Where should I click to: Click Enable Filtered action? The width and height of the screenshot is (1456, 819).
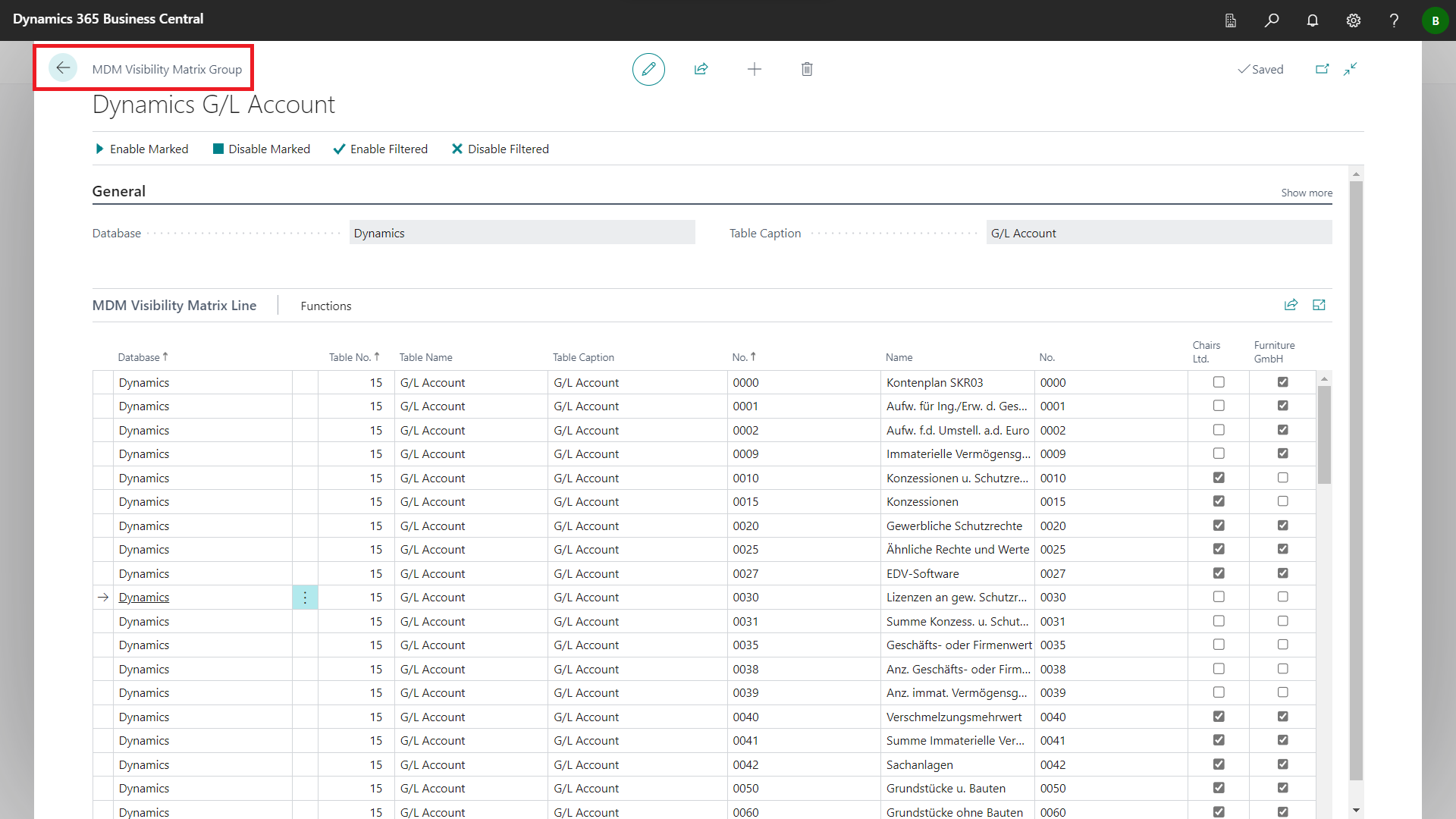(x=381, y=149)
